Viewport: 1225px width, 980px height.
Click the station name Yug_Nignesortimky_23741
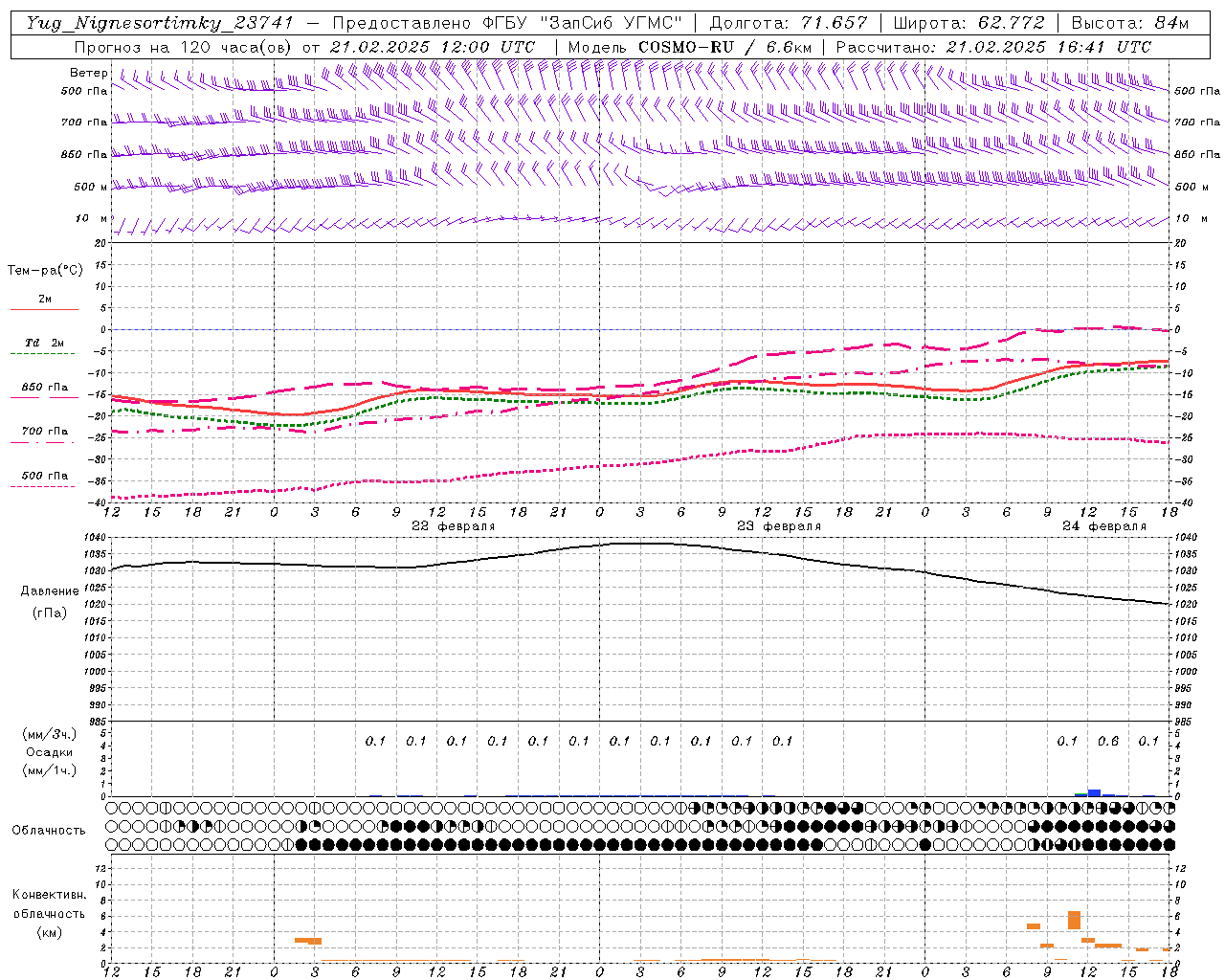coord(160,23)
